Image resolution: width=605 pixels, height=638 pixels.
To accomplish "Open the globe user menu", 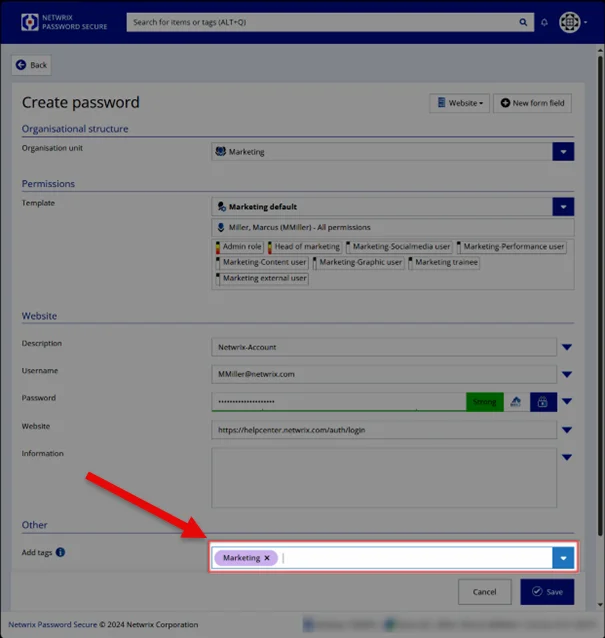I will pyautogui.click(x=573, y=22).
